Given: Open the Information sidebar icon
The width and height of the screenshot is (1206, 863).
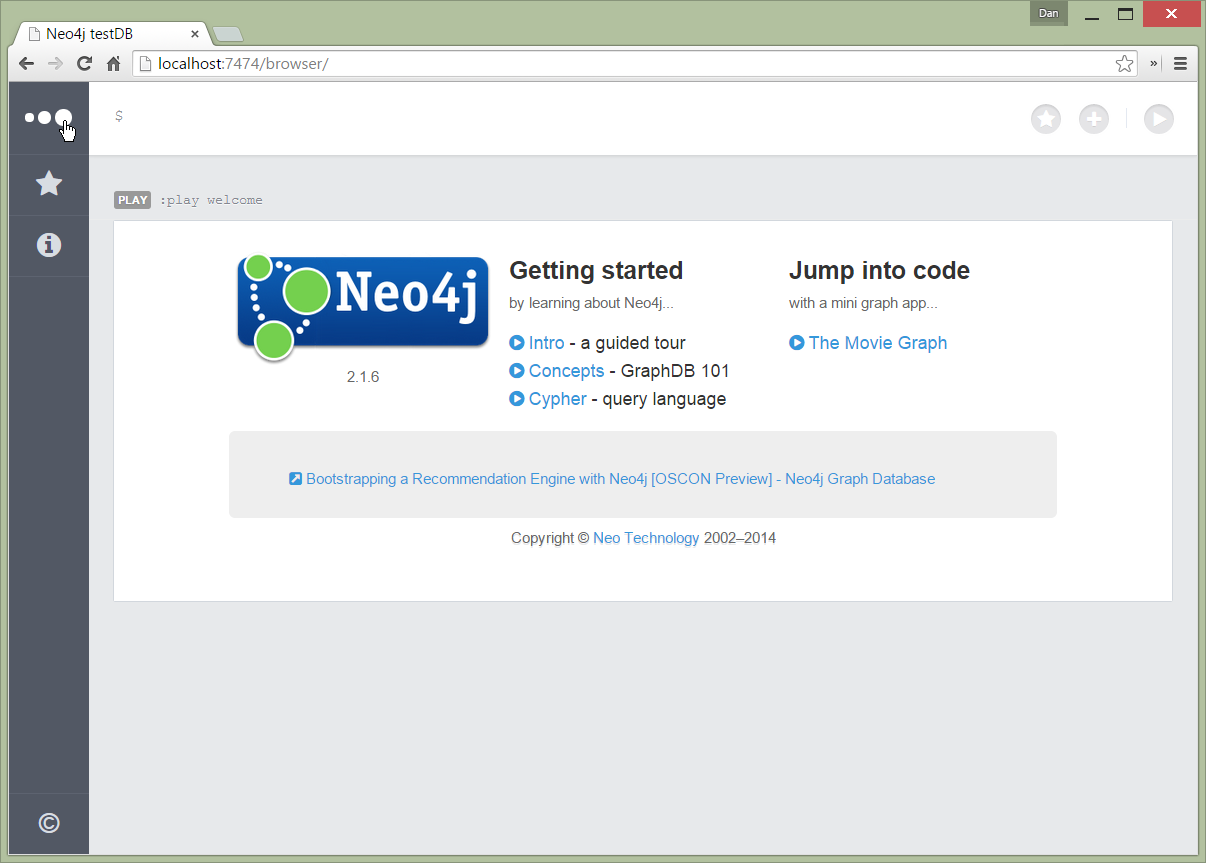Looking at the screenshot, I should click(x=48, y=245).
